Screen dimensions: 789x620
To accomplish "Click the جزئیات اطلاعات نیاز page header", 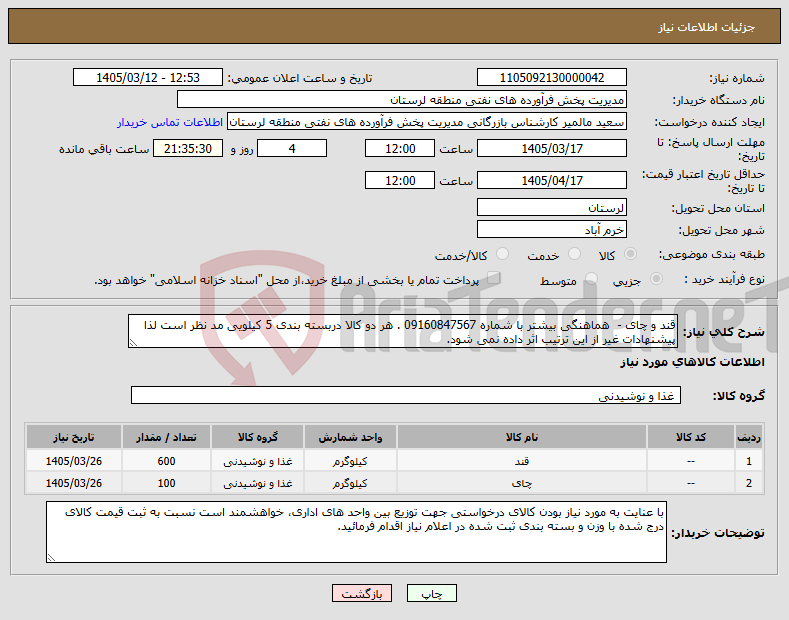I will coord(706,27).
